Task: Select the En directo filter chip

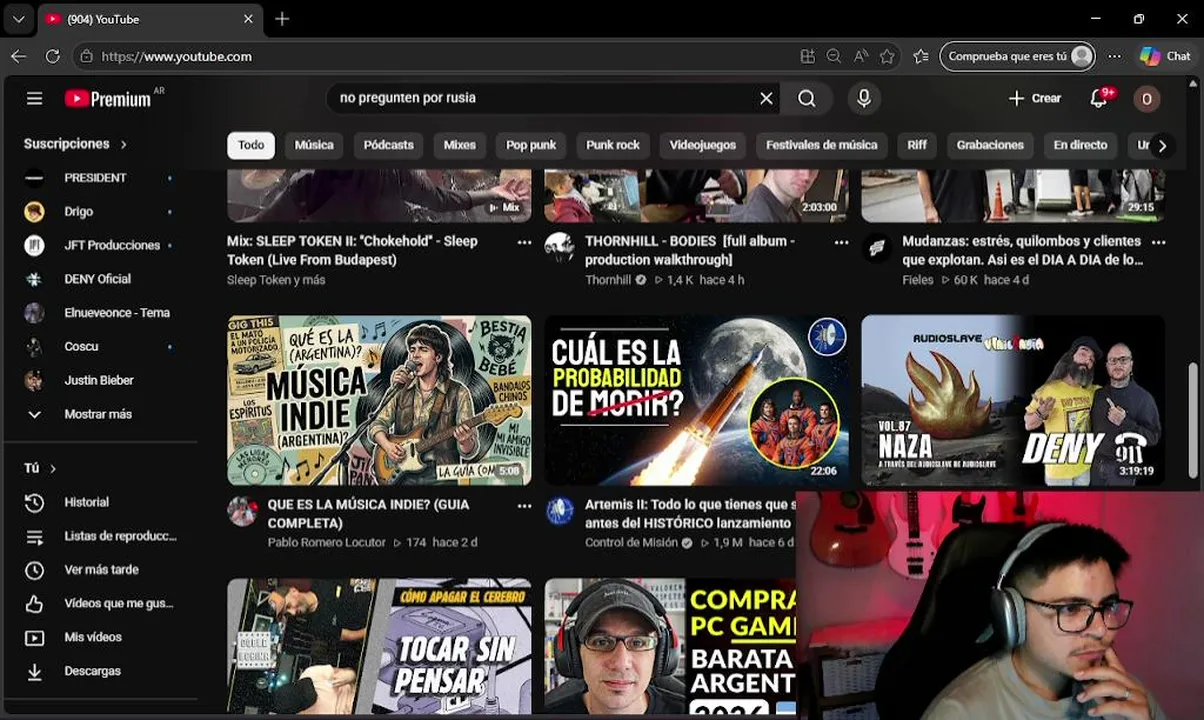Action: click(x=1080, y=145)
